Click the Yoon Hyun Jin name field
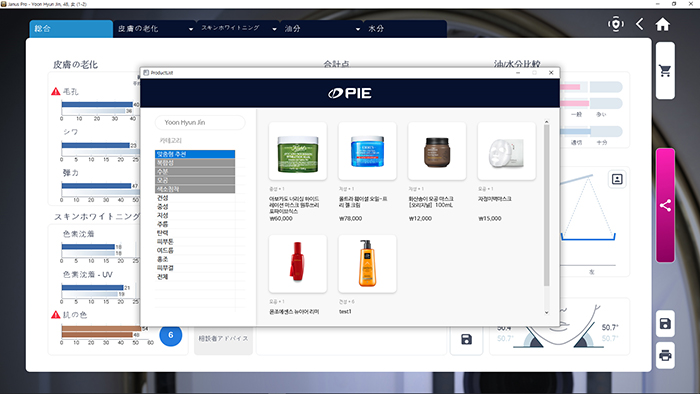Image resolution: width=700 pixels, height=394 pixels. [x=200, y=122]
